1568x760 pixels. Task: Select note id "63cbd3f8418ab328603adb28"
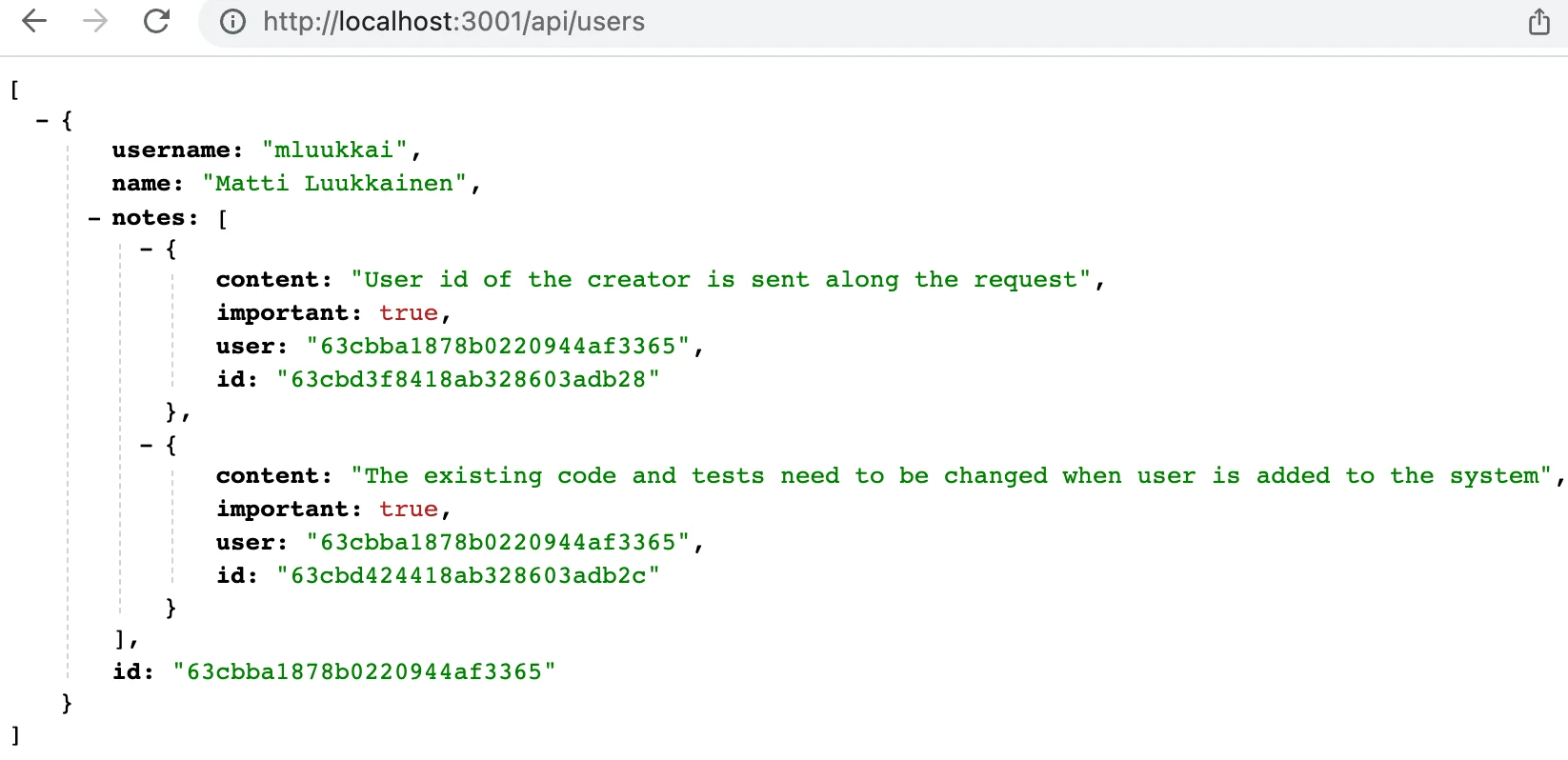[468, 380]
